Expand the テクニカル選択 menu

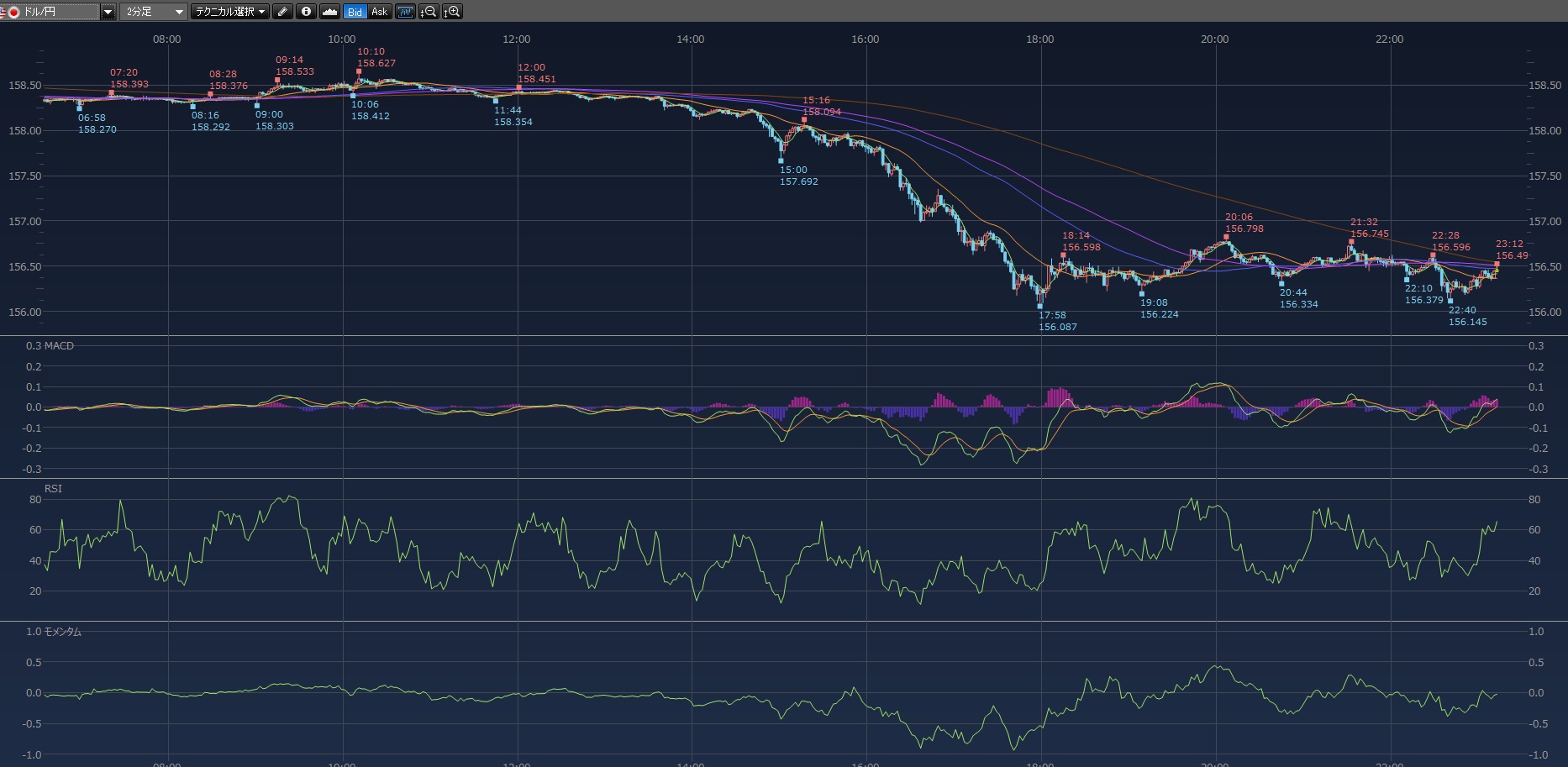tap(229, 12)
